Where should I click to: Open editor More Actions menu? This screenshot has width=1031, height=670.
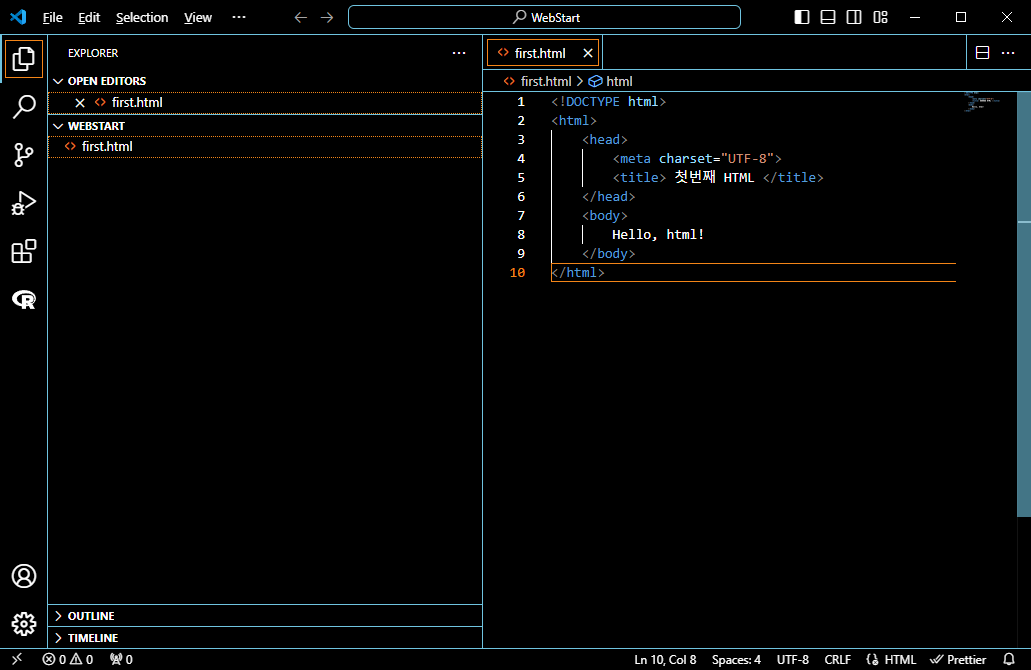1008,53
